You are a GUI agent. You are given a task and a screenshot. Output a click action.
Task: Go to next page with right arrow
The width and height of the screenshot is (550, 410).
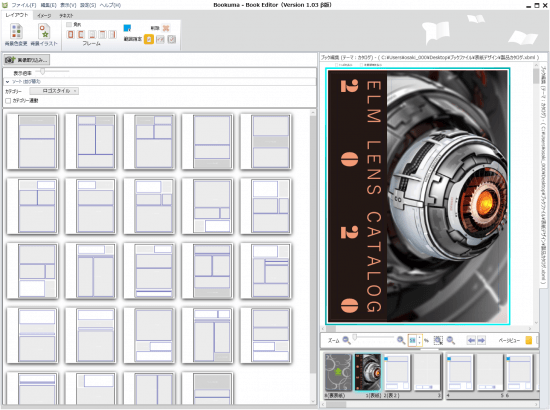coord(481,340)
